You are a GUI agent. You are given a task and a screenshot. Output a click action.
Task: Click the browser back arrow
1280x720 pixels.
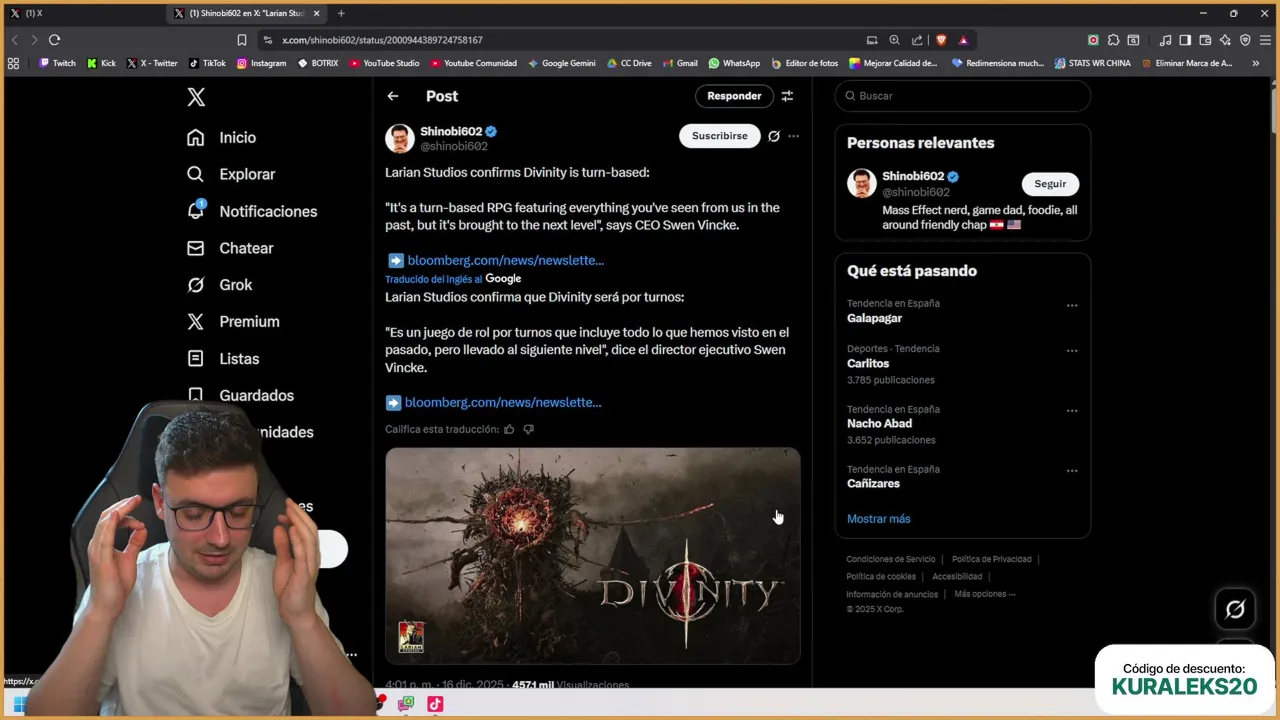[14, 40]
